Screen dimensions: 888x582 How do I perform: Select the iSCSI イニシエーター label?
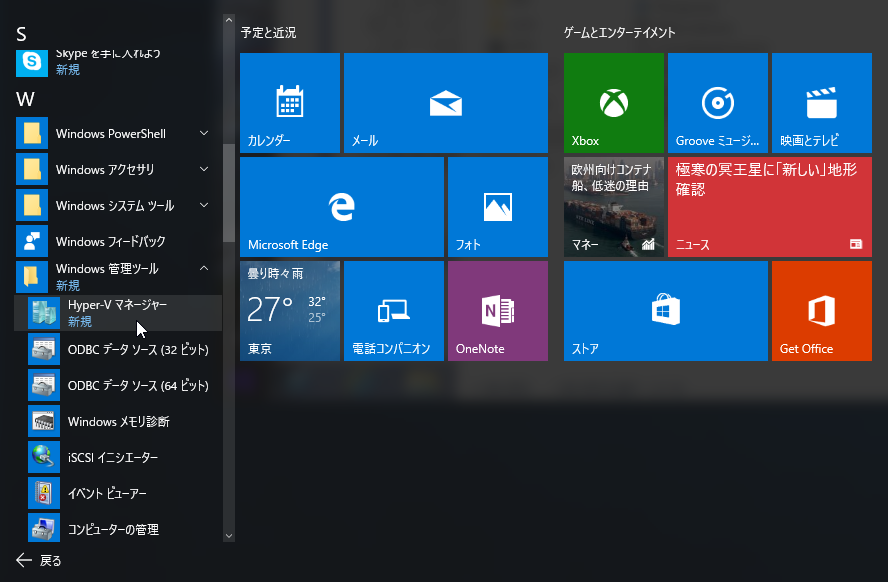click(x=113, y=457)
